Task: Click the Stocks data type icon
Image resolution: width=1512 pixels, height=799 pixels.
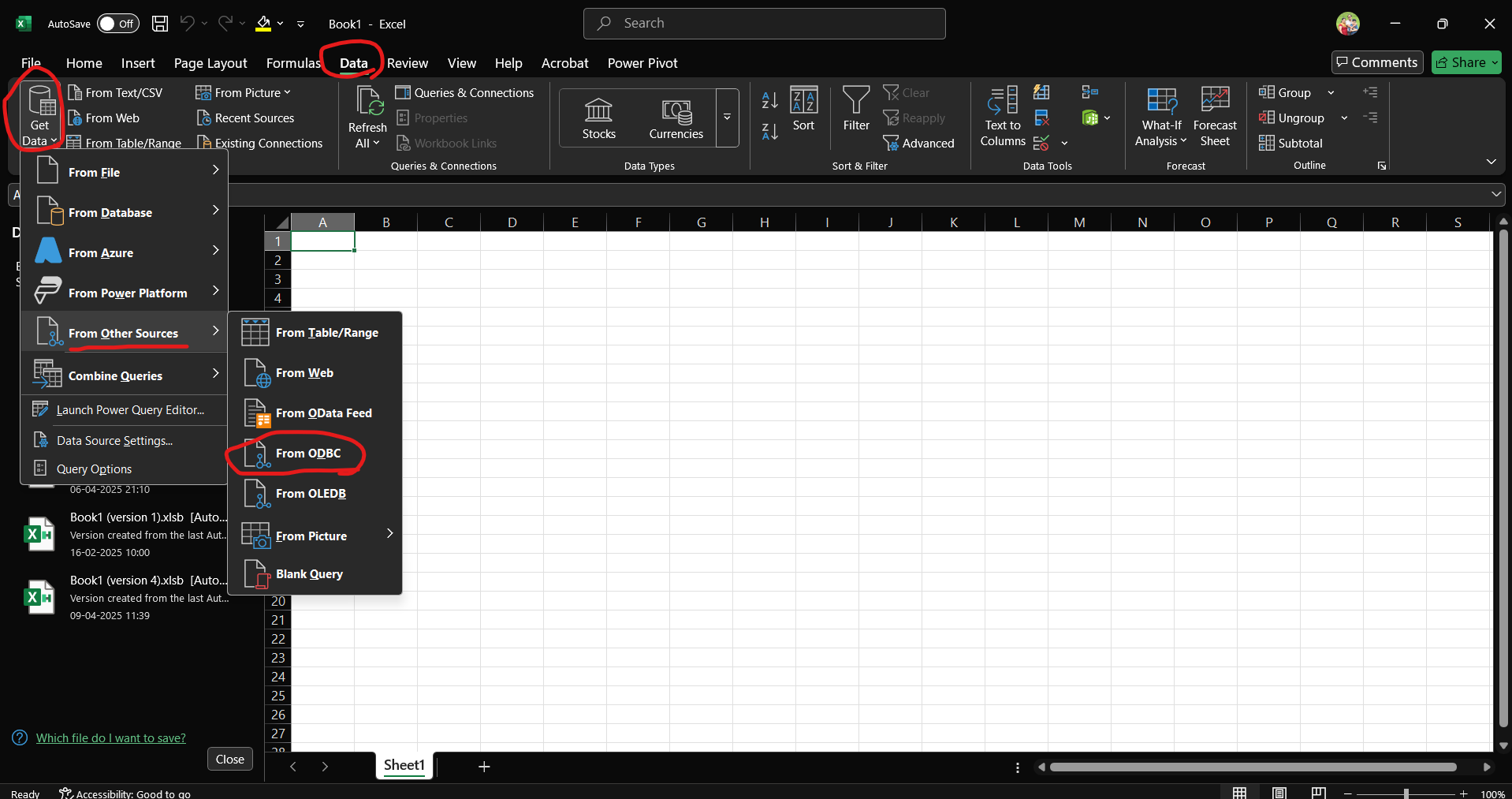Action: pos(598,111)
